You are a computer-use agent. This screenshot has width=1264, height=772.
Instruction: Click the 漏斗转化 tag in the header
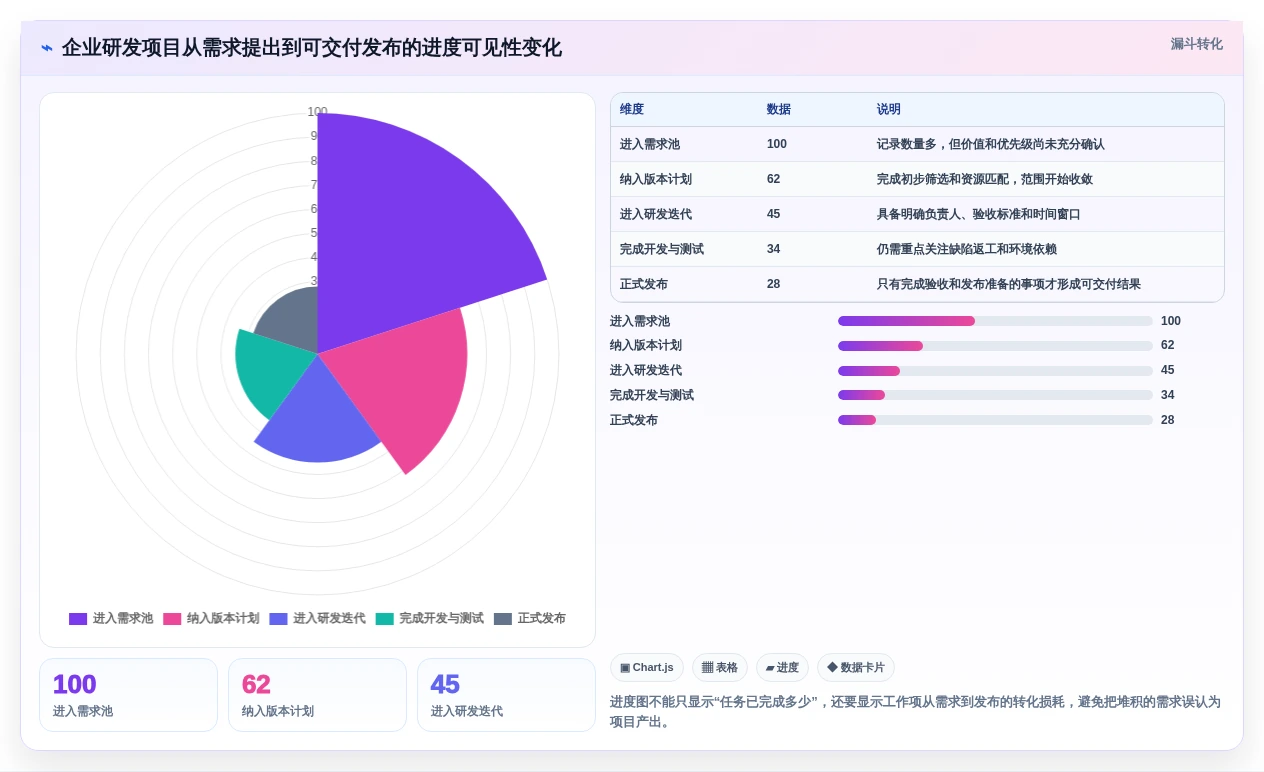[1196, 44]
